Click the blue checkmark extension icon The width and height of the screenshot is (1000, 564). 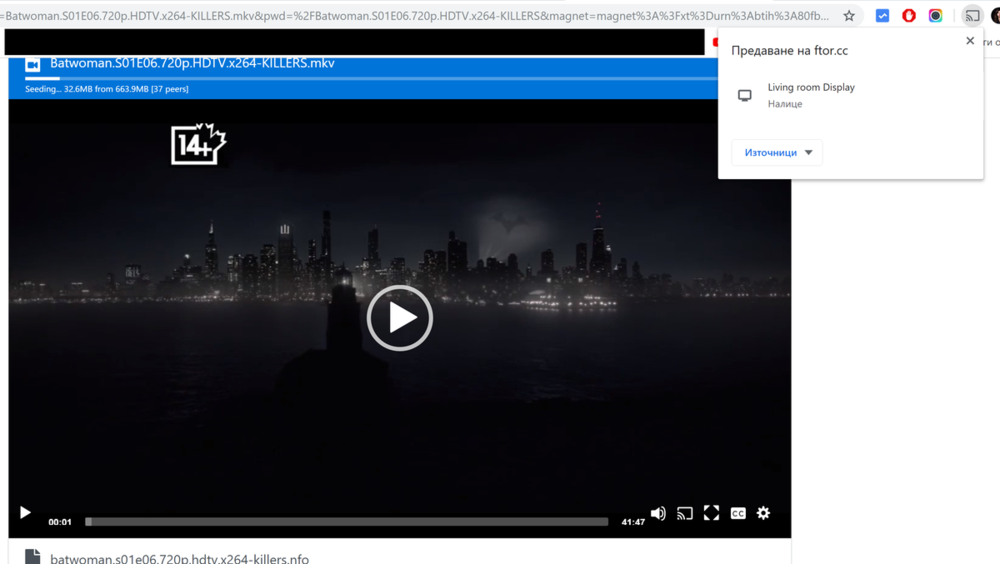pos(882,16)
